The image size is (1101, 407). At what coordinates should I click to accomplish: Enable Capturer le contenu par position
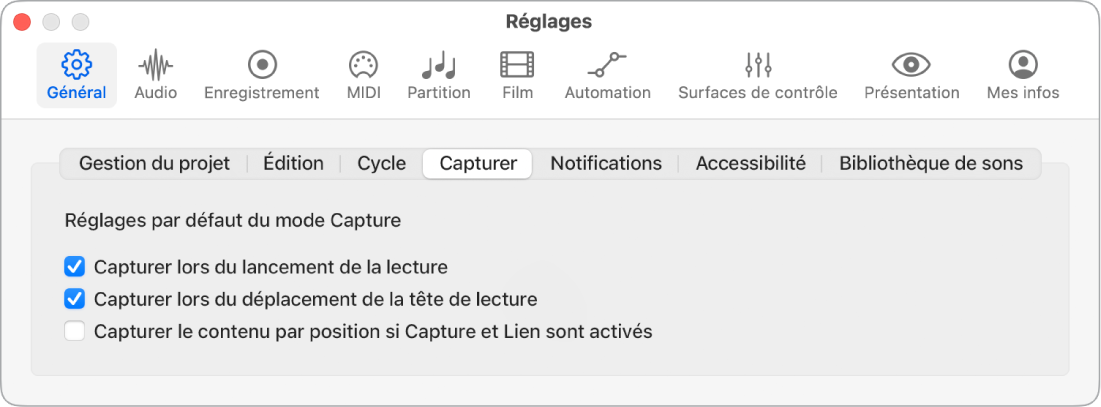(x=74, y=331)
